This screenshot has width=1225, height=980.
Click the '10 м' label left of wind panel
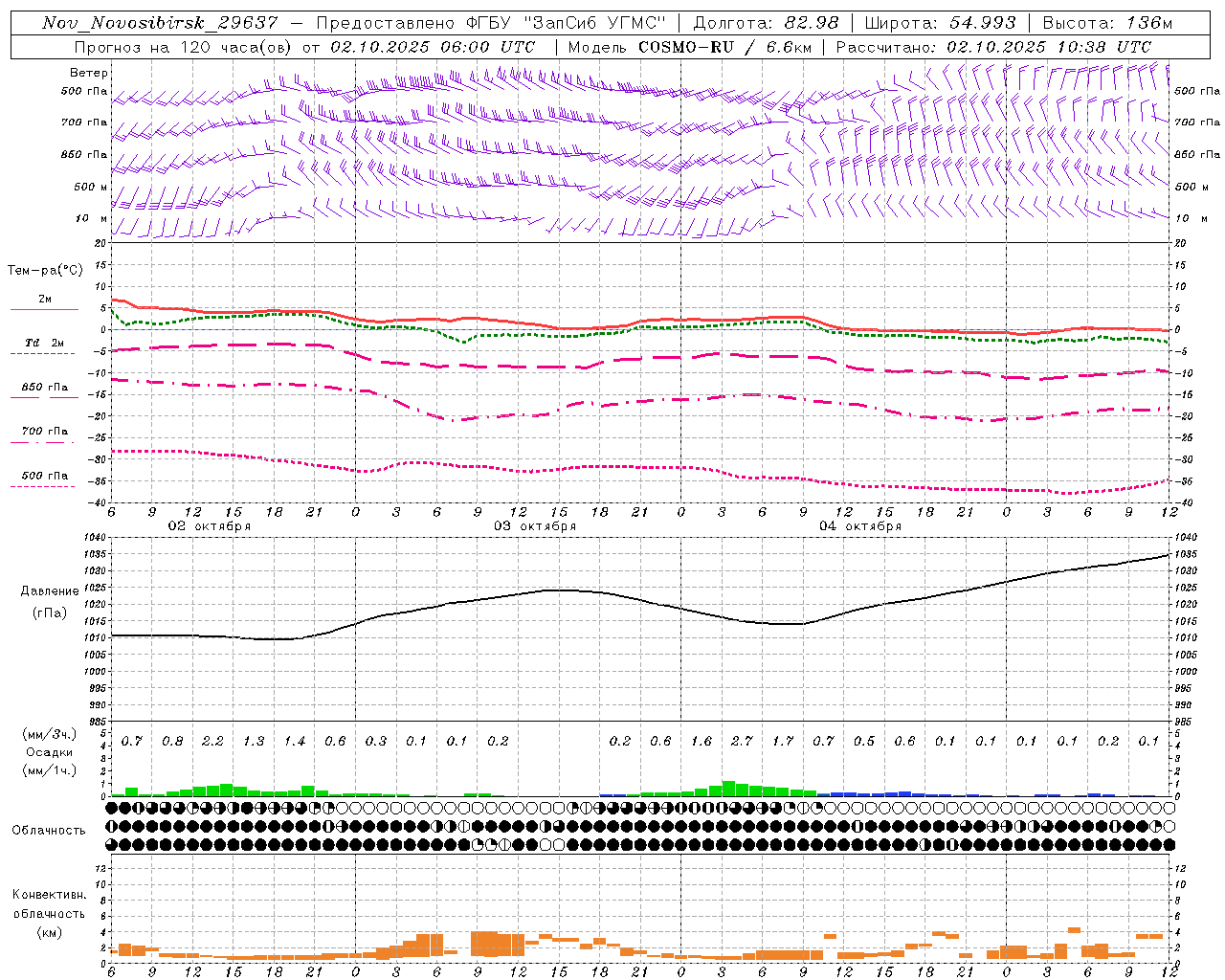(x=92, y=218)
